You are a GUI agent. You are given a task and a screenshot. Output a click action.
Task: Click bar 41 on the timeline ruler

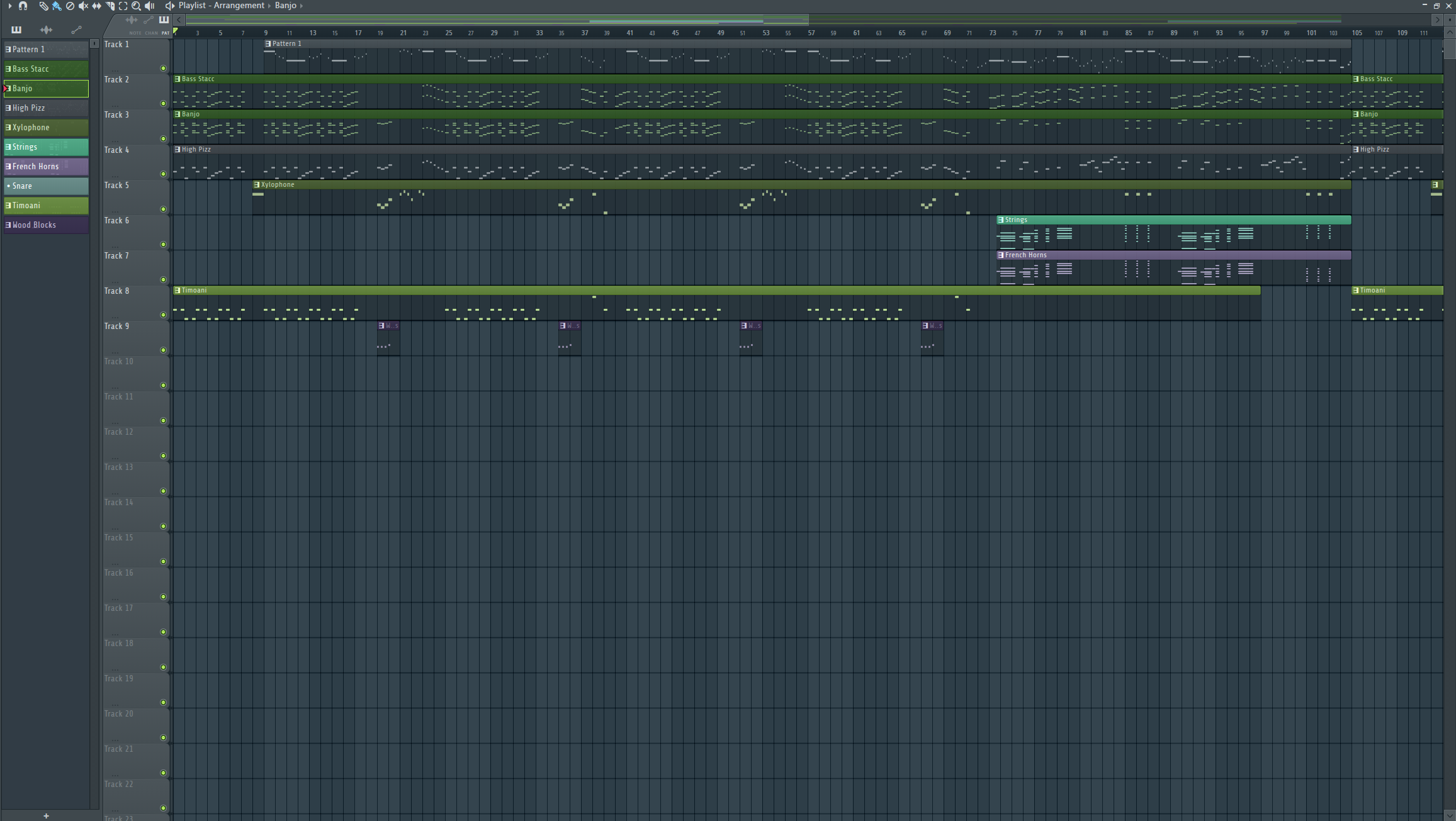point(629,33)
